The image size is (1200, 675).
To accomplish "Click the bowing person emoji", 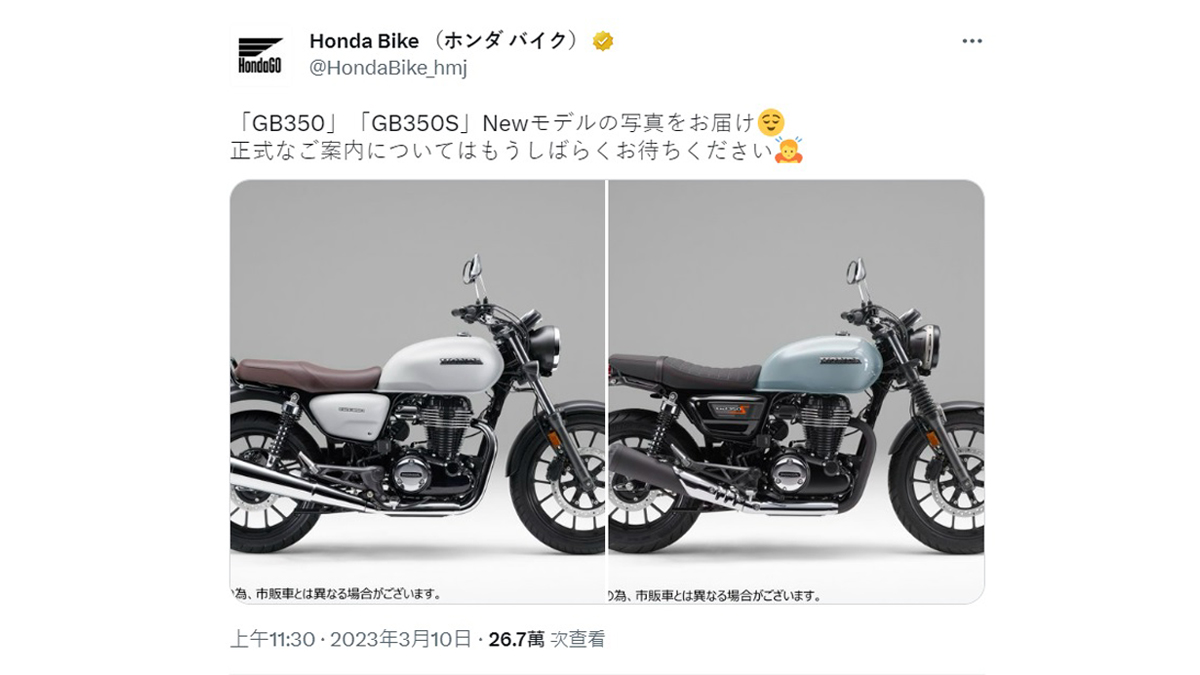I will coord(789,152).
